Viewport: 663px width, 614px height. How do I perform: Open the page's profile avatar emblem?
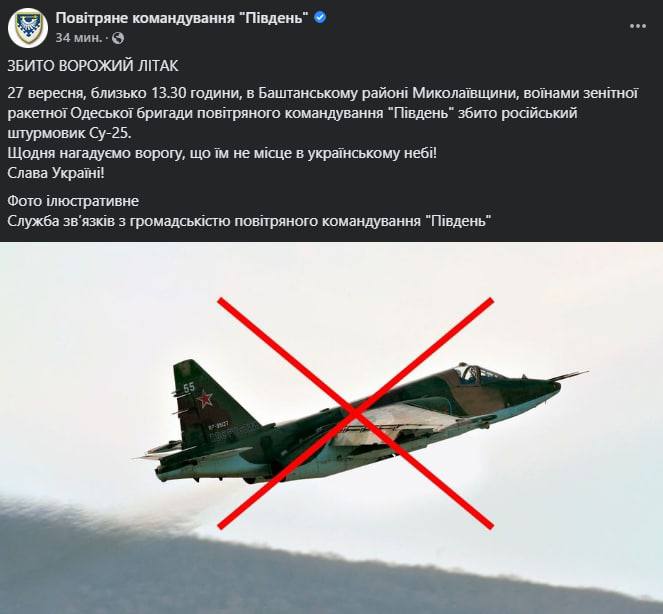[x=28, y=28]
